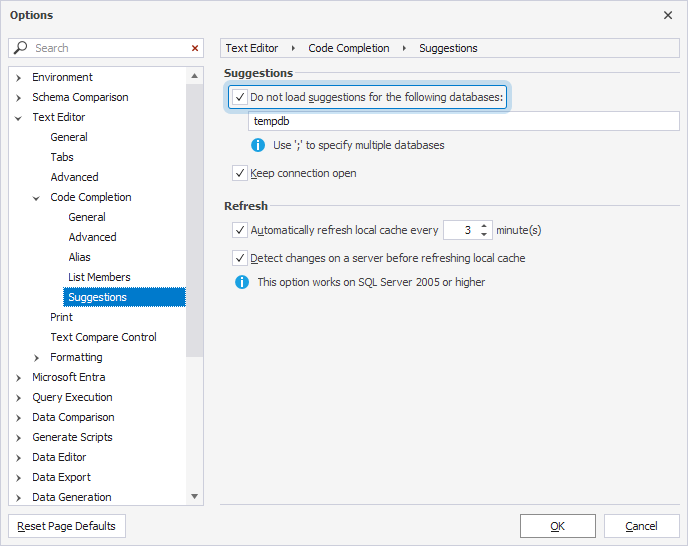Open the Text Compare Control page

click(x=103, y=337)
